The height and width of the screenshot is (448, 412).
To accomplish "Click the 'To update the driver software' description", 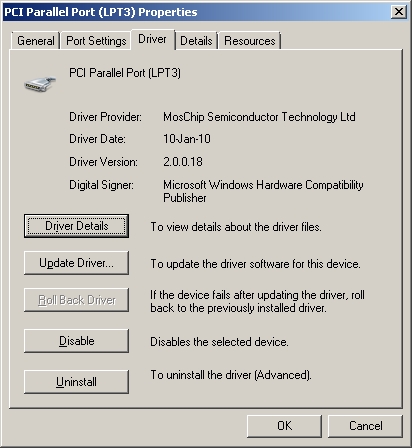I will (255, 264).
